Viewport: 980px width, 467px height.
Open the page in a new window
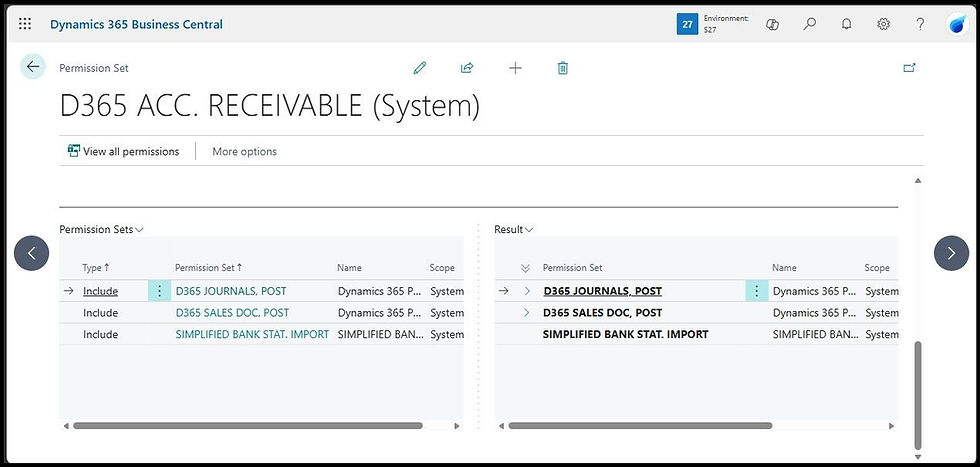point(909,68)
